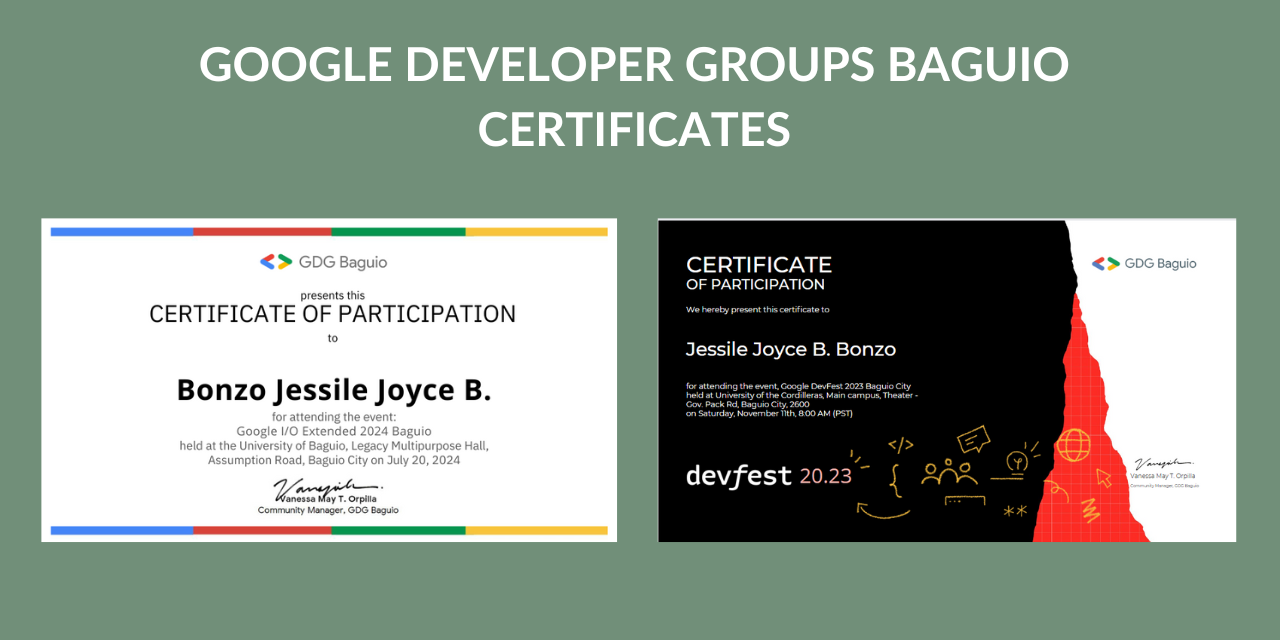Click the 'GOOGLE DEVELOPER GROUPS BAGUIO' heading line
Viewport: 1280px width, 640px height.
pyautogui.click(x=634, y=65)
